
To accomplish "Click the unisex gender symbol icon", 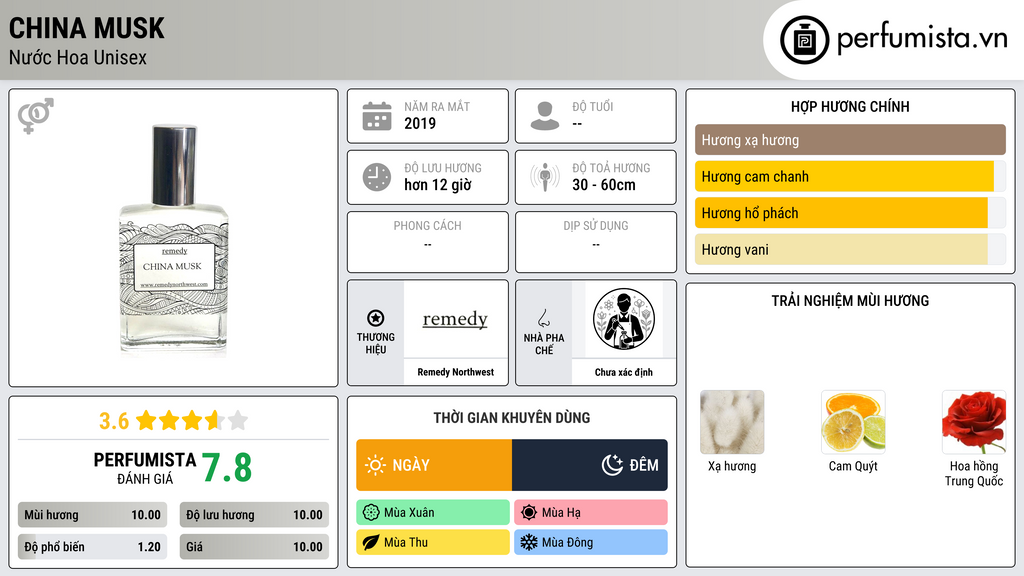I will tap(35, 116).
